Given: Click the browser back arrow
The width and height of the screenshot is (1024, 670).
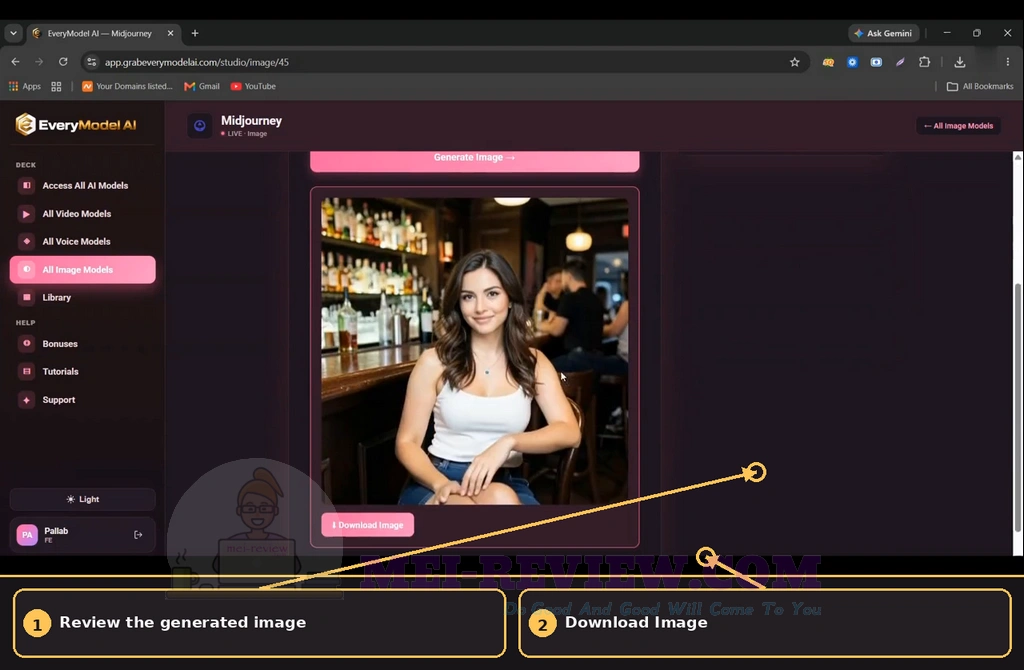Looking at the screenshot, I should 16,62.
